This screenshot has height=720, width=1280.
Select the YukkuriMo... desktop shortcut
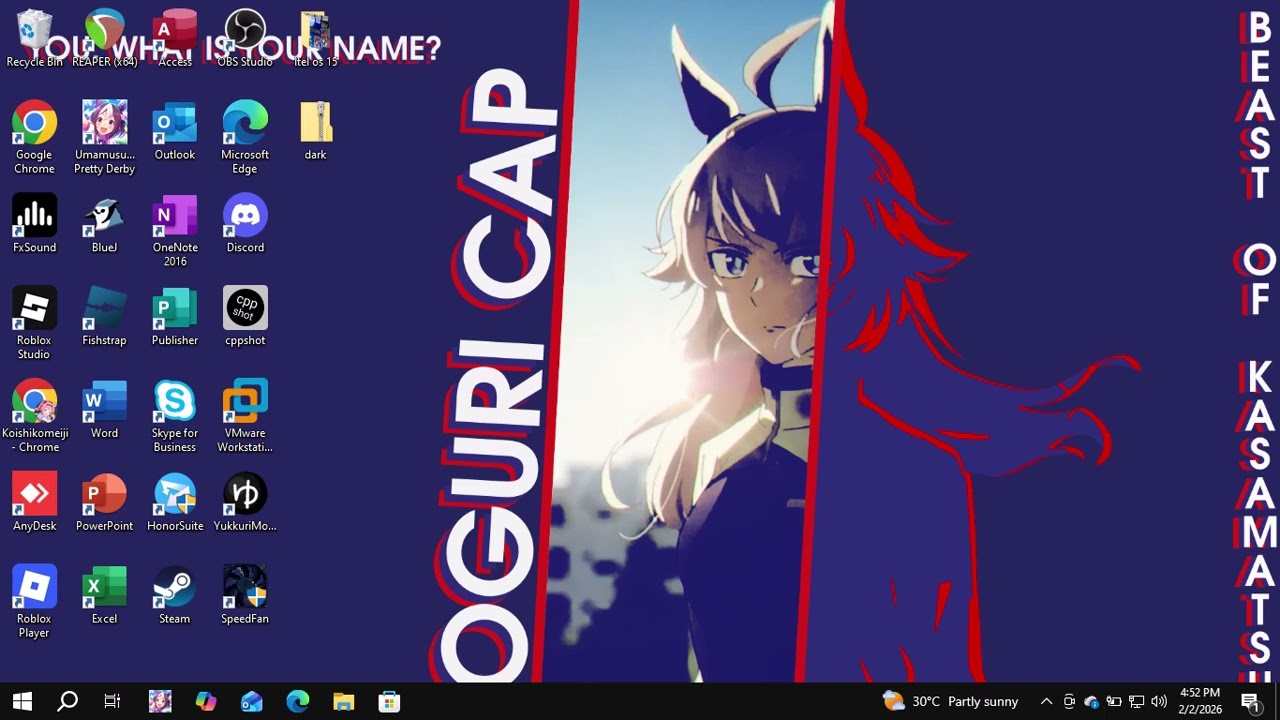245,502
